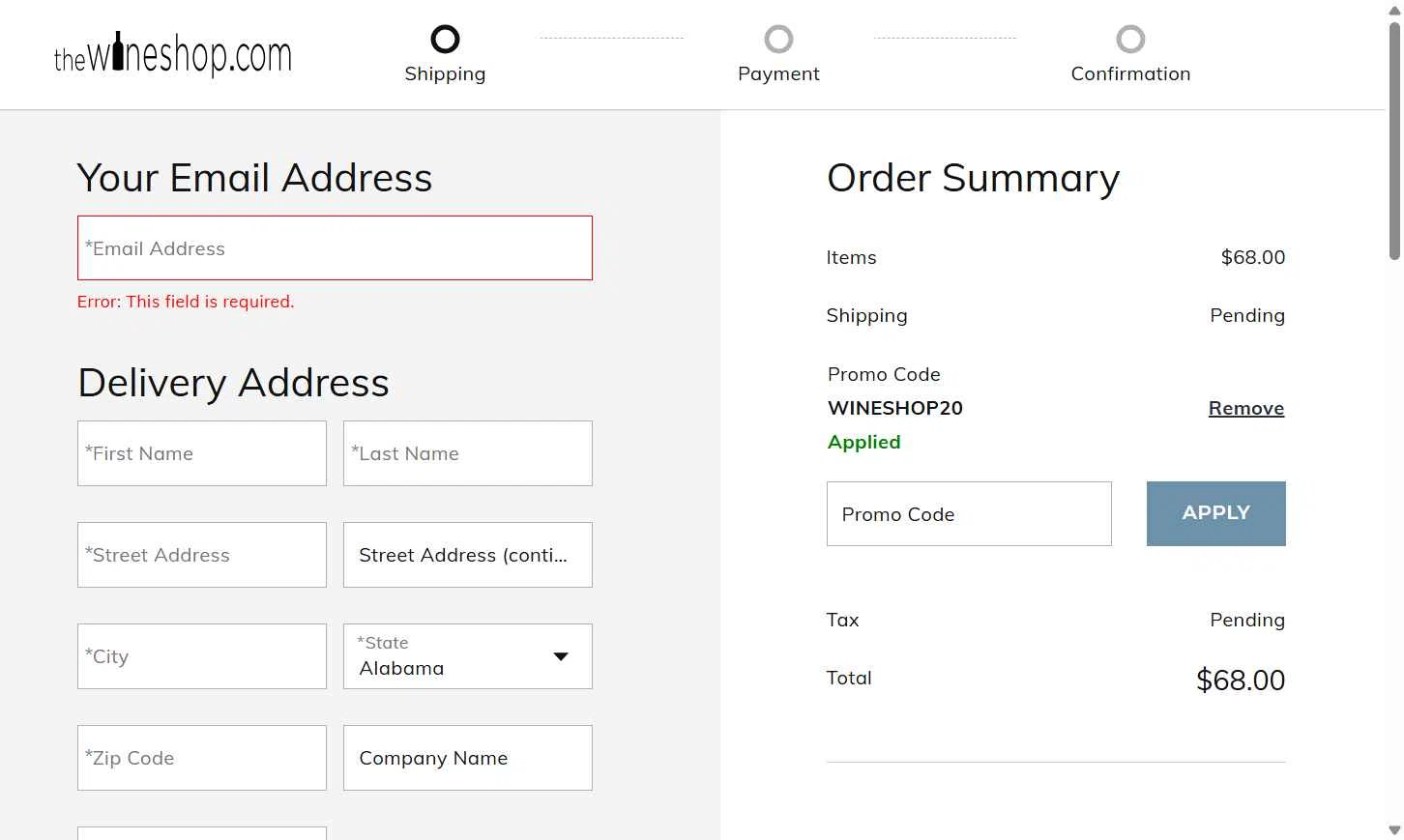Image resolution: width=1404 pixels, height=840 pixels.
Task: Select the Payment step circle
Action: [x=778, y=40]
